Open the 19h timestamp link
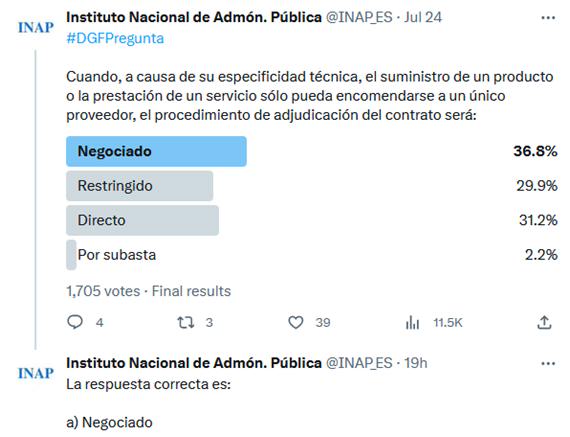Image resolution: width=570 pixels, height=437 pixels. point(416,363)
